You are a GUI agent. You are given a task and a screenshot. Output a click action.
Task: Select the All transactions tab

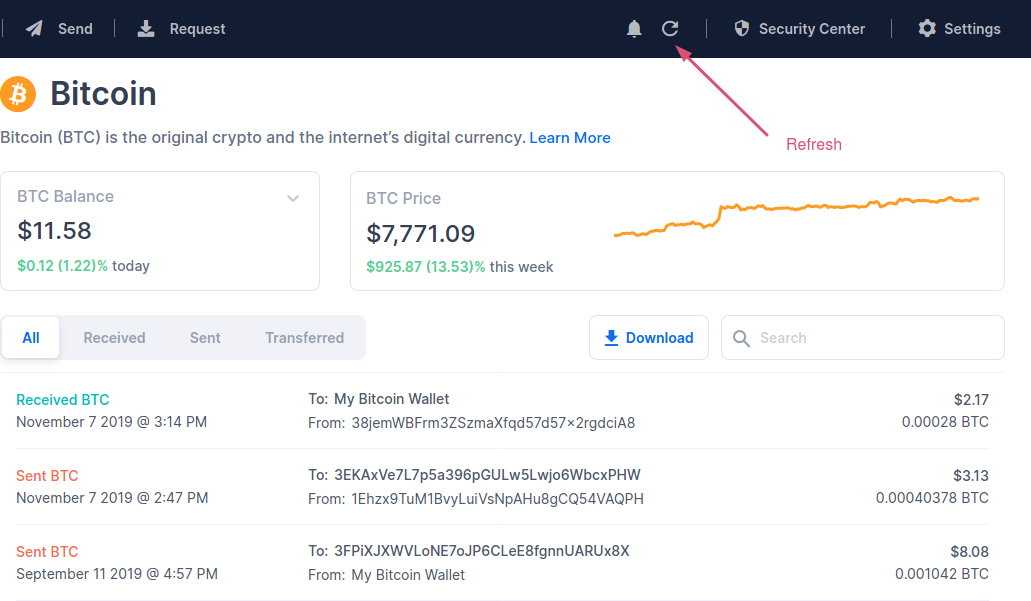[x=30, y=338]
